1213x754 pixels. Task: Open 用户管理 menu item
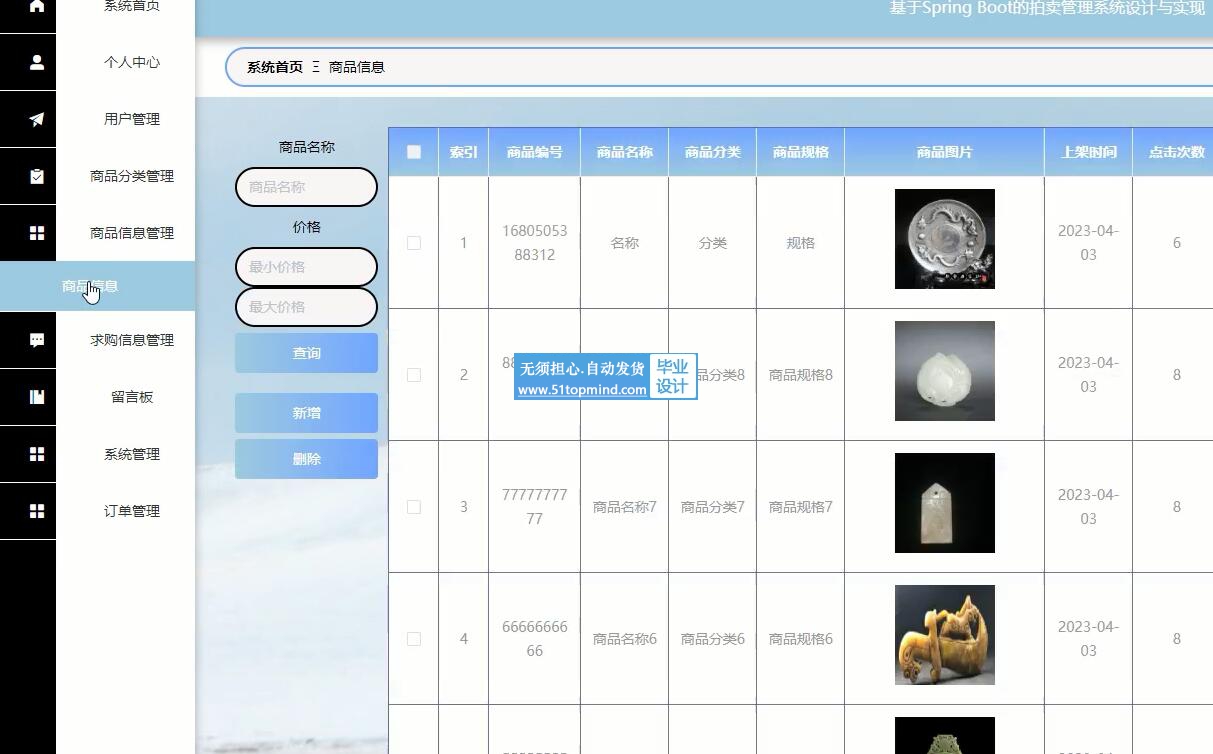click(132, 119)
